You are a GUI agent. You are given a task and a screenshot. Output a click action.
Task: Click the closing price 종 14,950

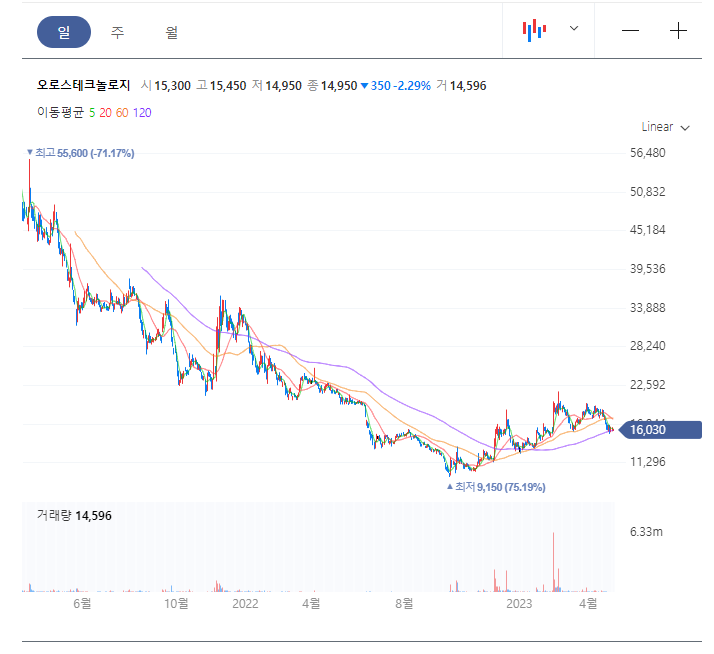point(332,86)
